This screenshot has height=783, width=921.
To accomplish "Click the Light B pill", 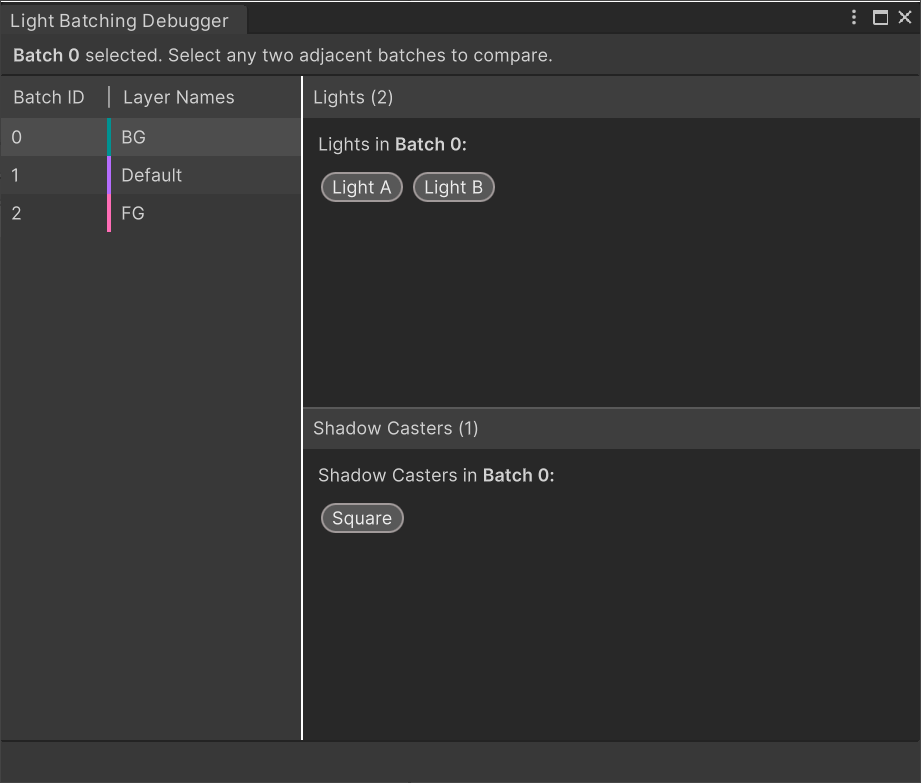I will (453, 187).
